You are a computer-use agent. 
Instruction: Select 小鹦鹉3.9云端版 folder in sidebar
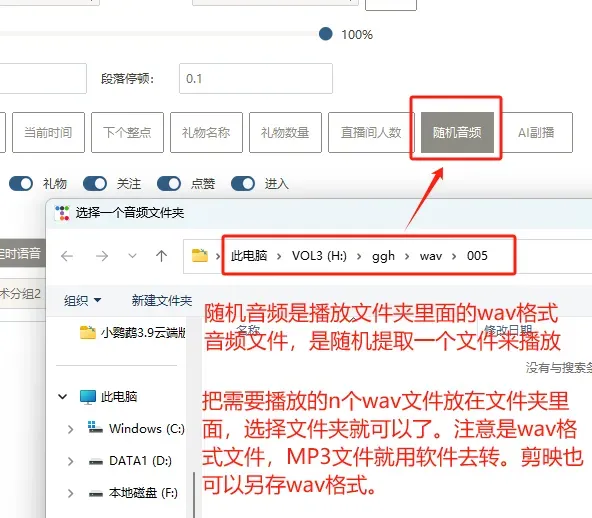(133, 333)
